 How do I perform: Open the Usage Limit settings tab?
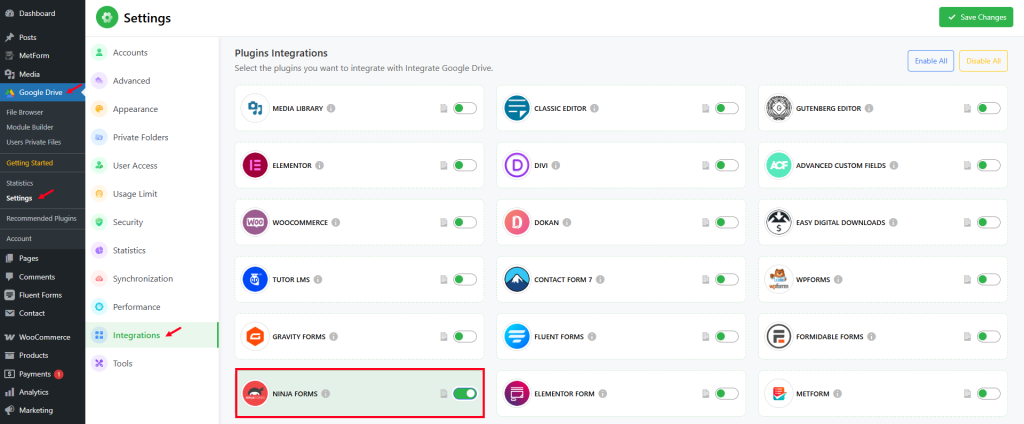tap(152, 194)
